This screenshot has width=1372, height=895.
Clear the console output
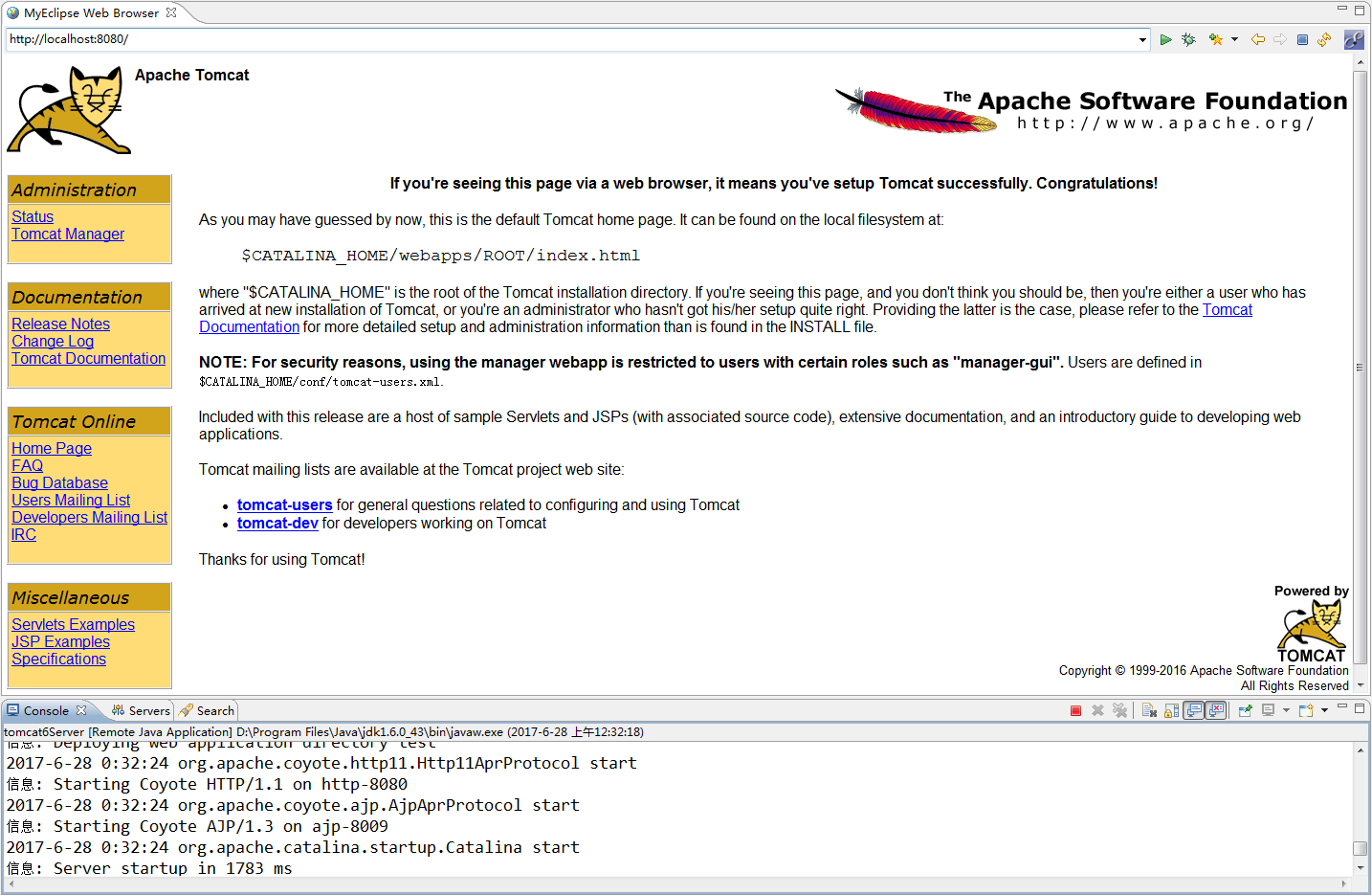pyautogui.click(x=1149, y=710)
